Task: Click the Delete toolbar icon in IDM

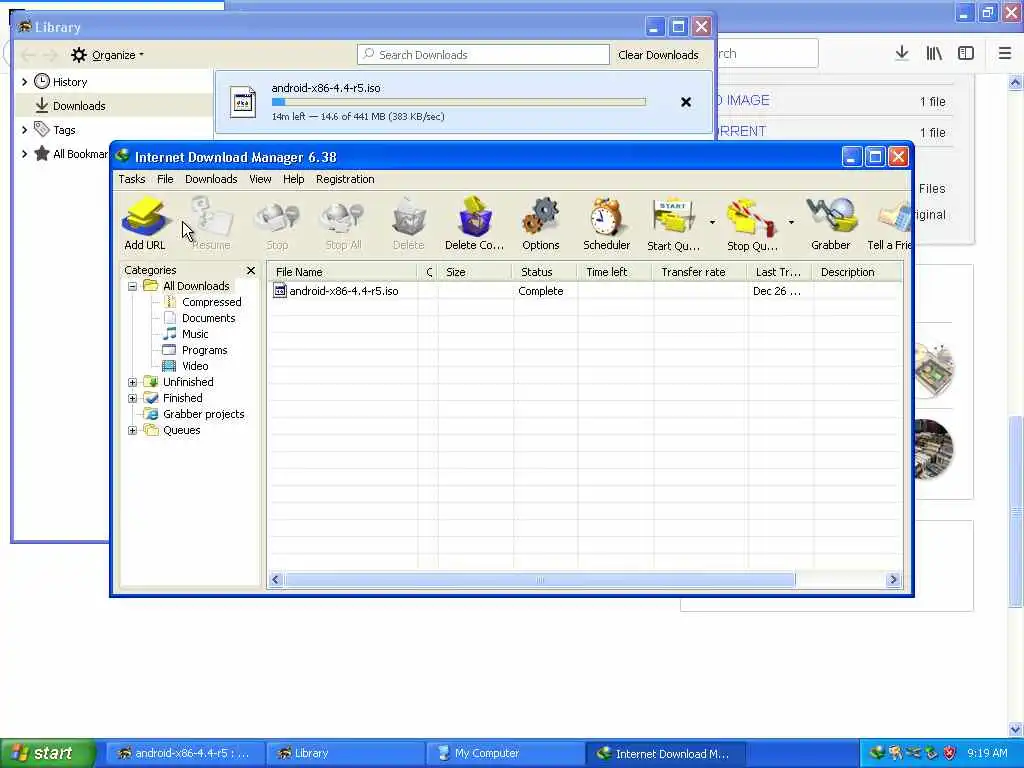Action: tap(409, 224)
